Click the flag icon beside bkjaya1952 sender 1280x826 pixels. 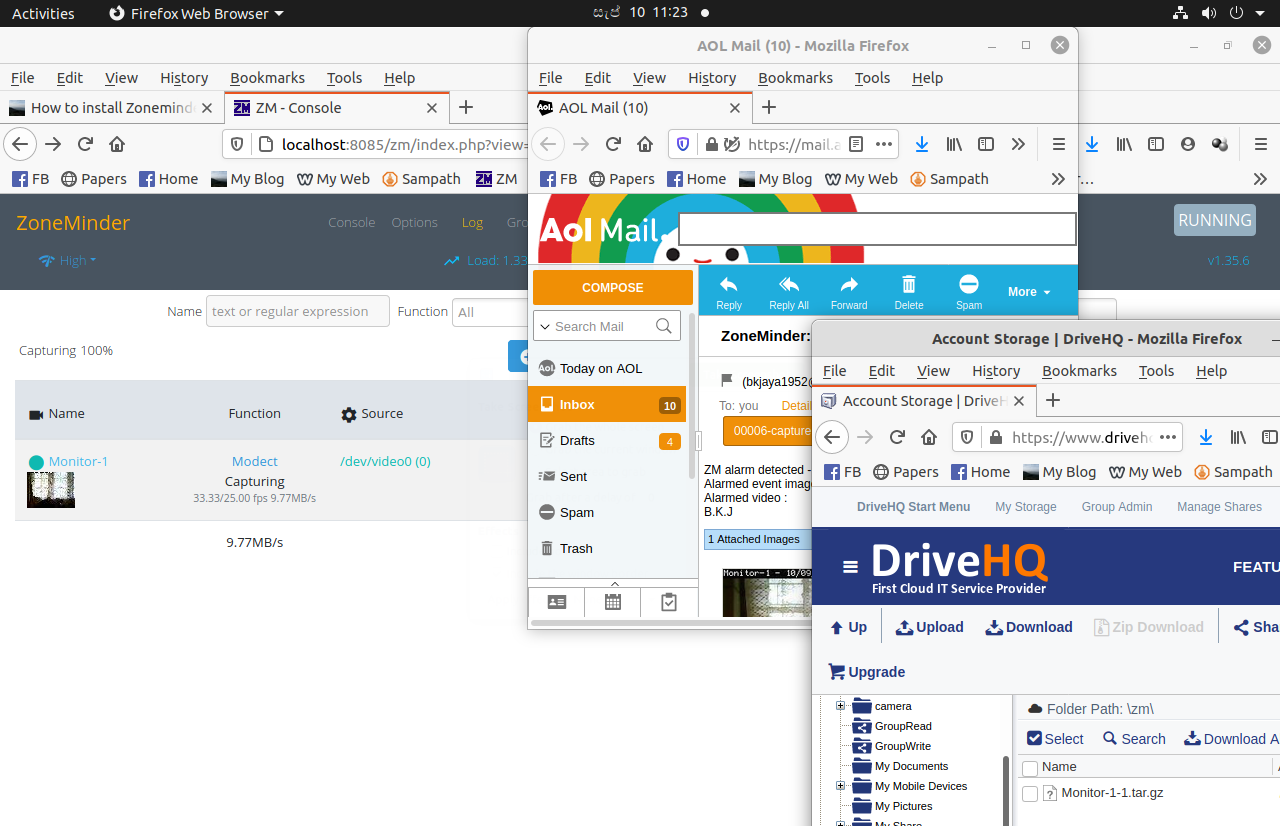[727, 381]
